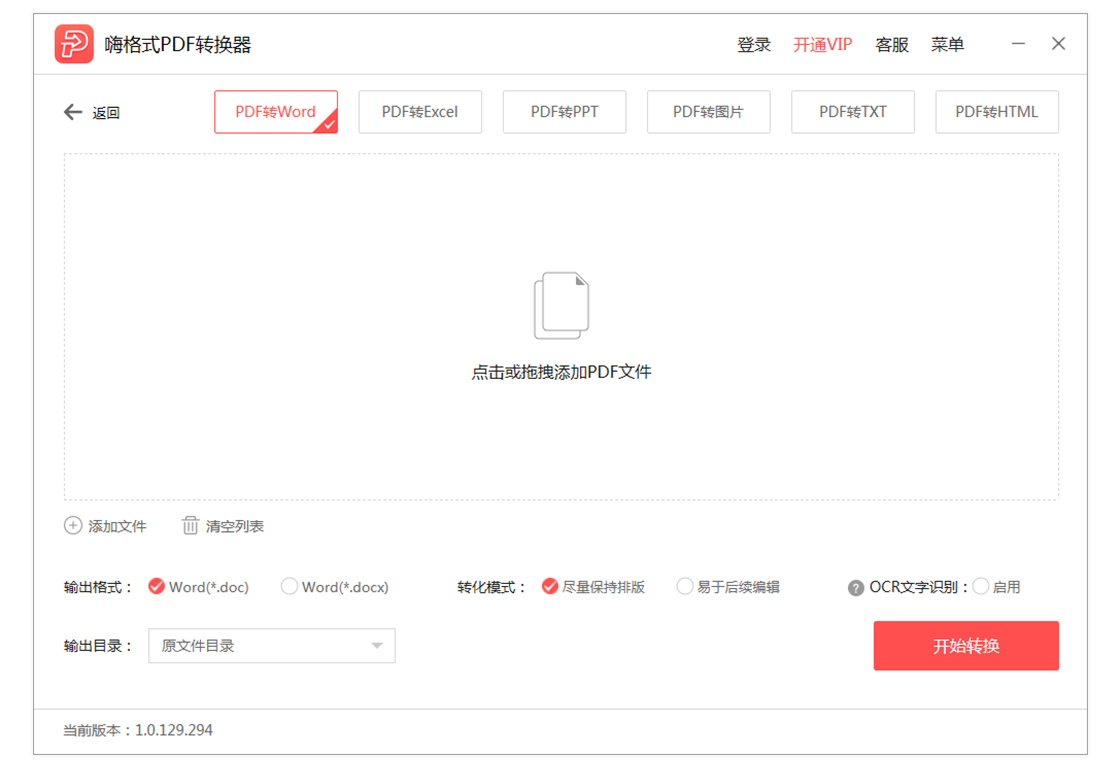Click the plus icon for adding files
Image resolution: width=1120 pixels, height=770 pixels.
point(73,526)
